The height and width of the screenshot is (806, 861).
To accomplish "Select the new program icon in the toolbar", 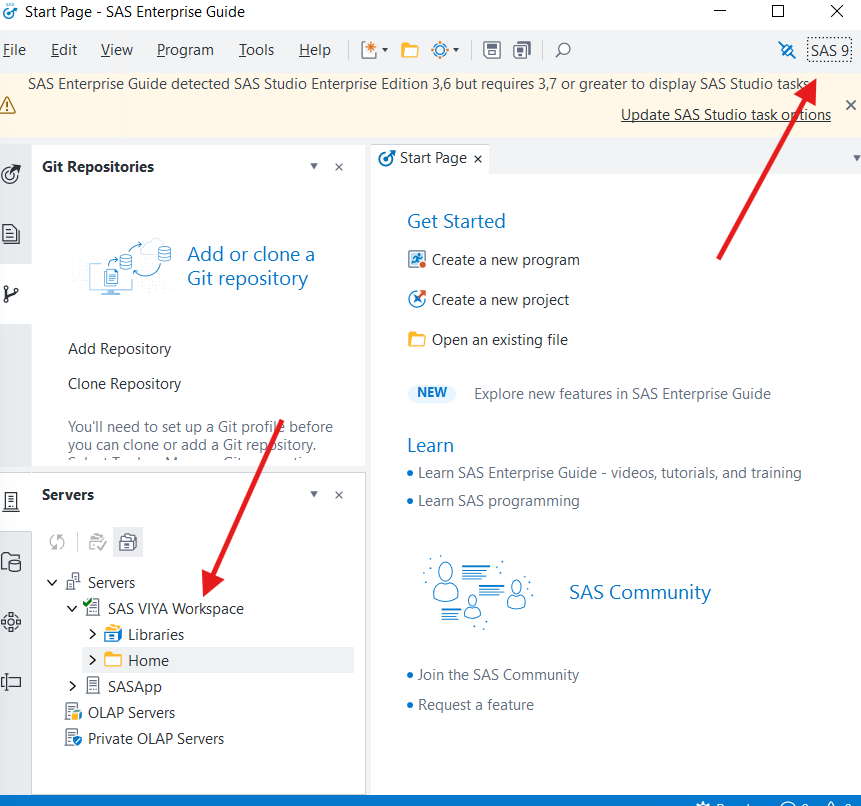I will click(367, 49).
